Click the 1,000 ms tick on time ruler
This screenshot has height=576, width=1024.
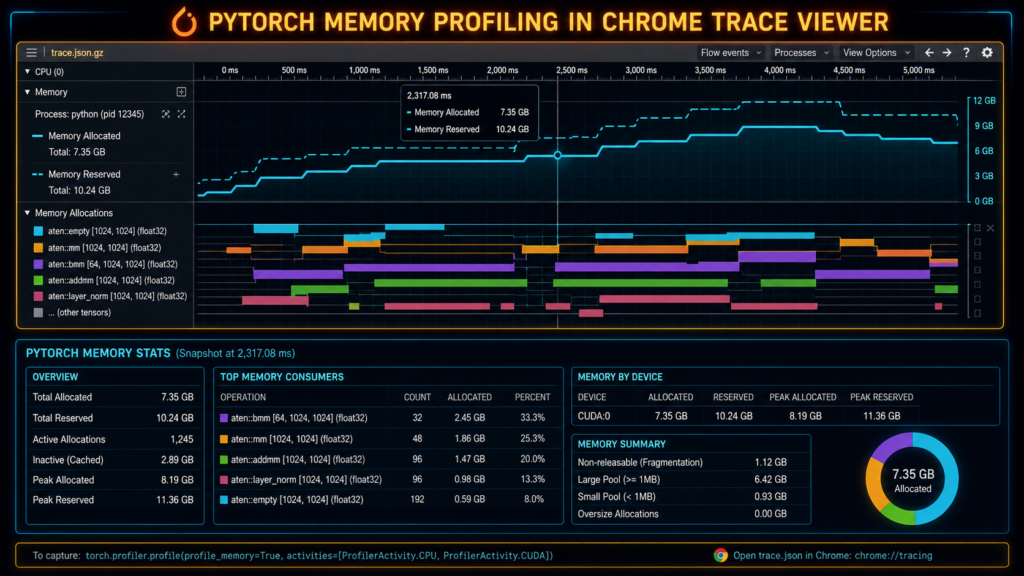click(364, 70)
